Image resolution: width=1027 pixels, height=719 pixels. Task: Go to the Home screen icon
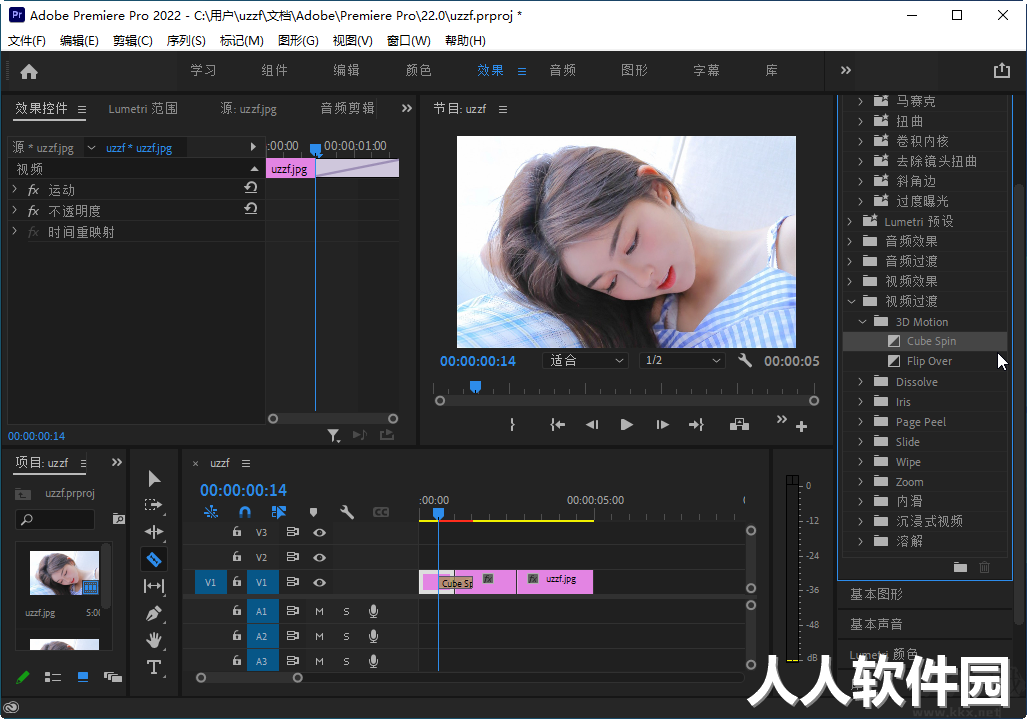[29, 71]
